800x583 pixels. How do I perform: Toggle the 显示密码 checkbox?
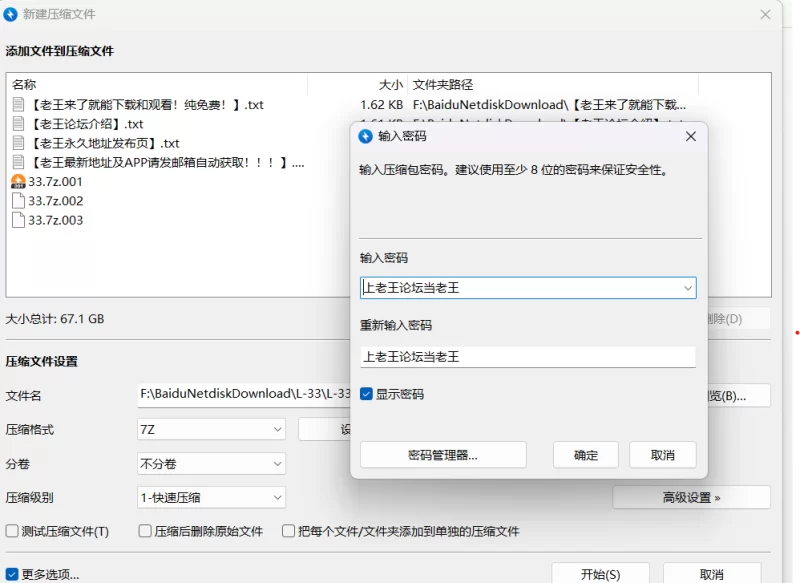click(367, 394)
